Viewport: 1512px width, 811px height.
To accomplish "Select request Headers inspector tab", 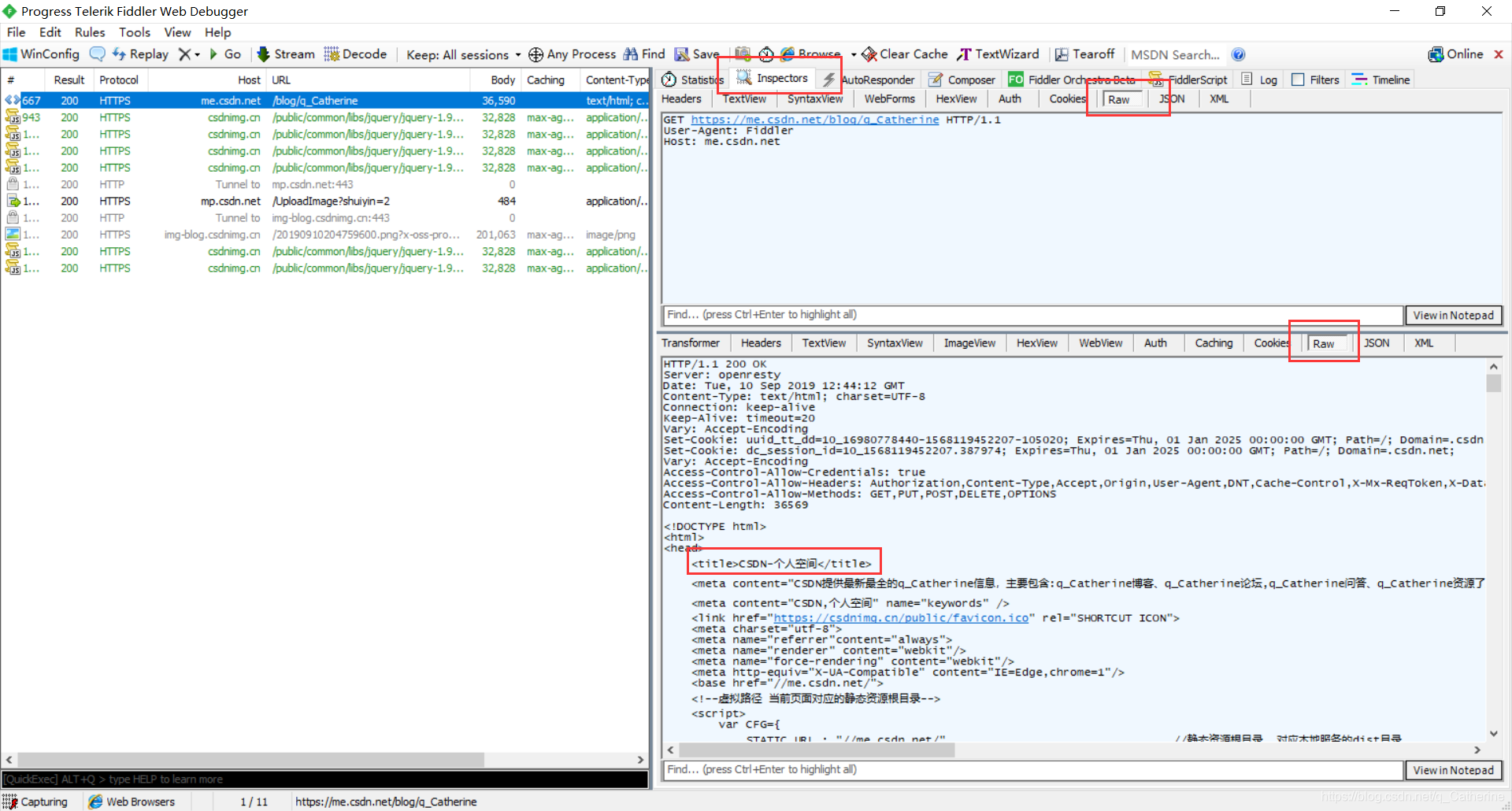I will pyautogui.click(x=681, y=98).
